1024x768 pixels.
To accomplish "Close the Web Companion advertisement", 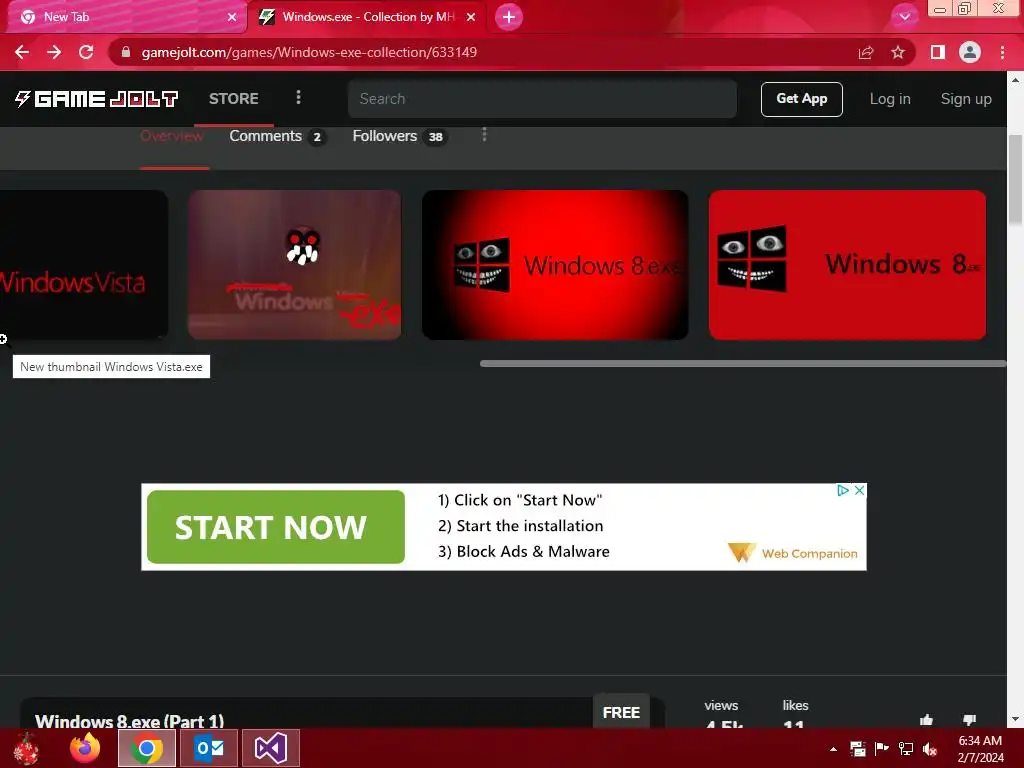I will pos(859,490).
